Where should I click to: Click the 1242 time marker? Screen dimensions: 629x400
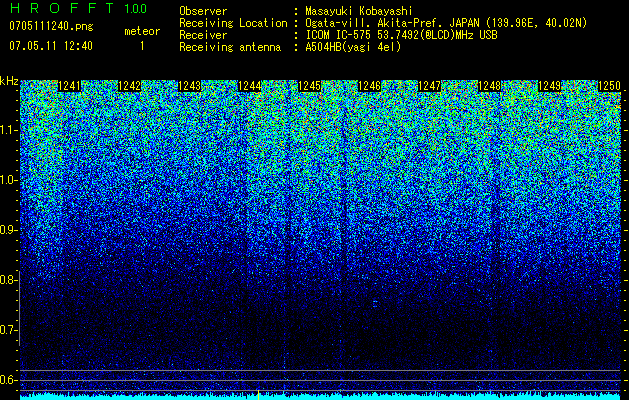coord(130,86)
